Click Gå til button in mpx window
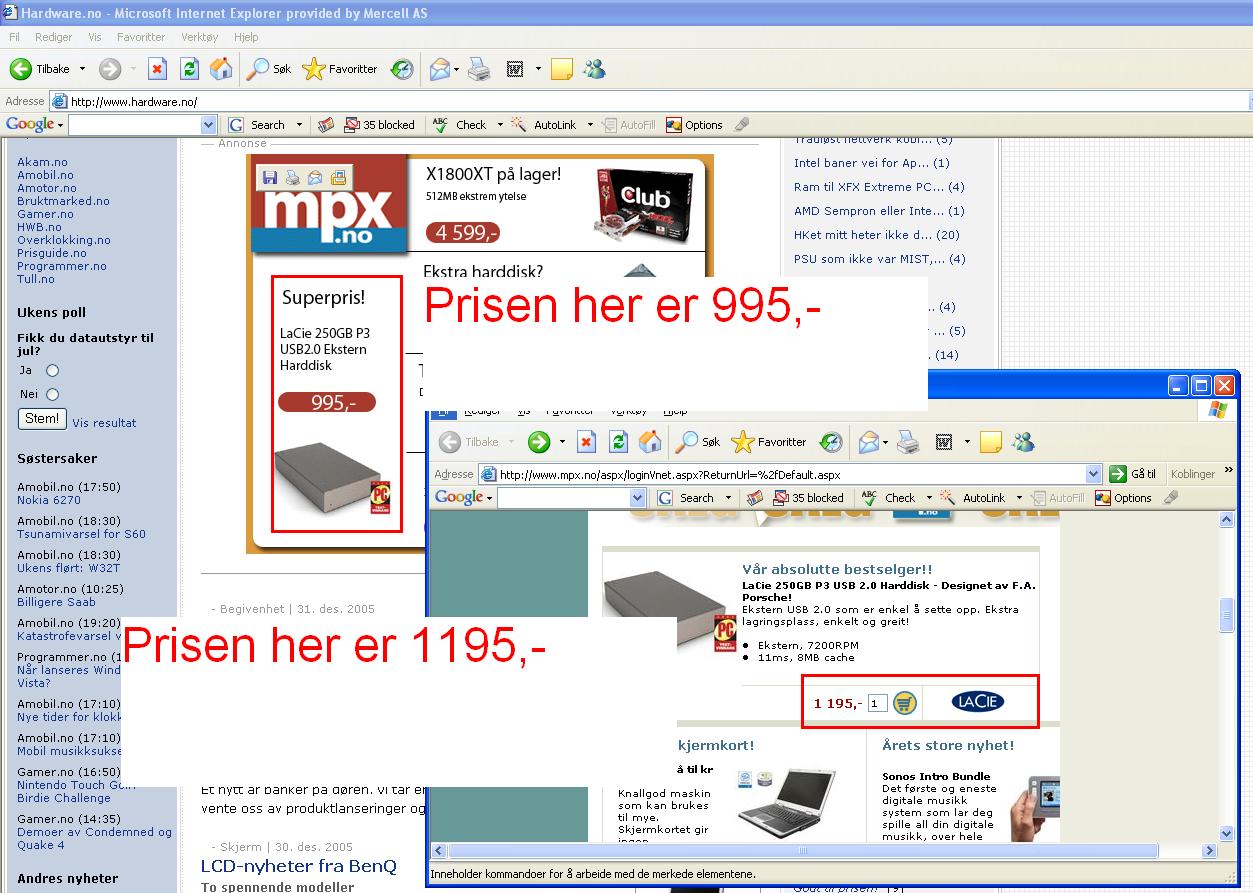The height and width of the screenshot is (893, 1253). tap(1132, 474)
